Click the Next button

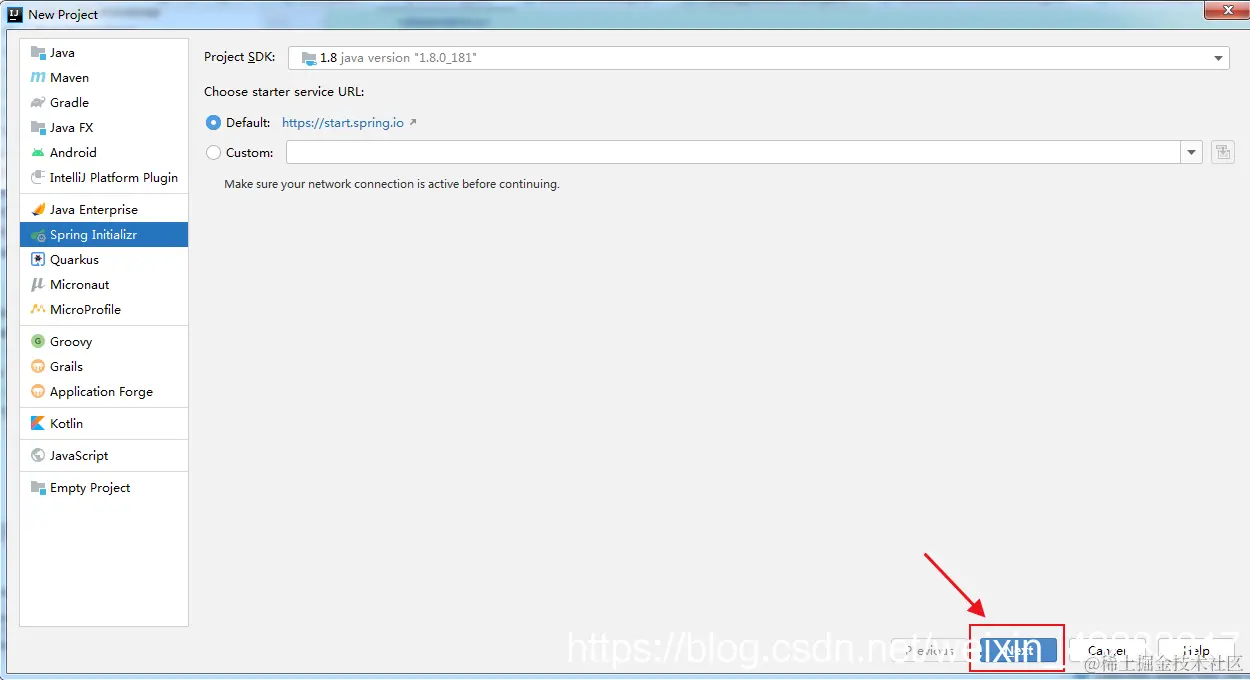[x=1018, y=650]
